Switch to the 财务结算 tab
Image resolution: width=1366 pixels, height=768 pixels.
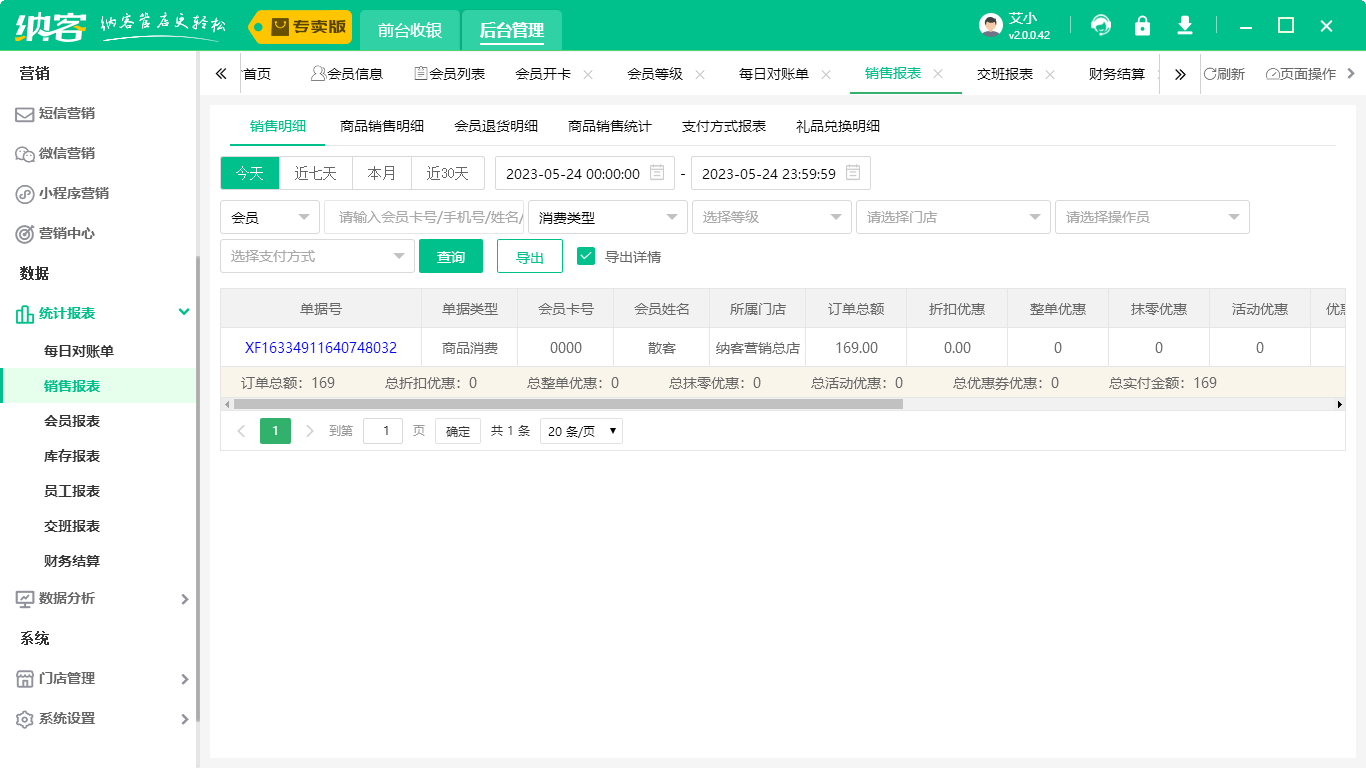(1117, 74)
